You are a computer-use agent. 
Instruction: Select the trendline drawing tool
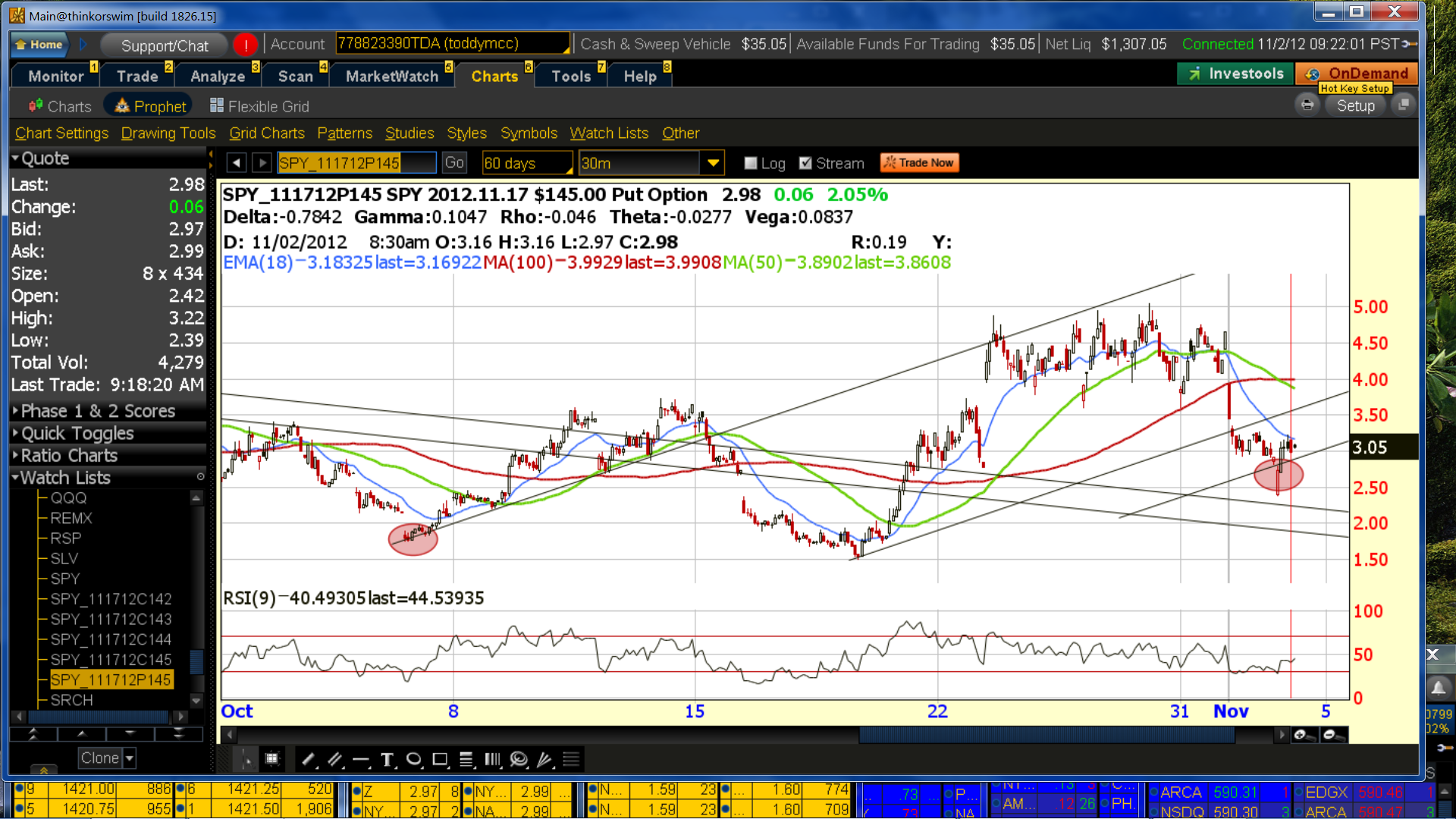click(x=308, y=759)
